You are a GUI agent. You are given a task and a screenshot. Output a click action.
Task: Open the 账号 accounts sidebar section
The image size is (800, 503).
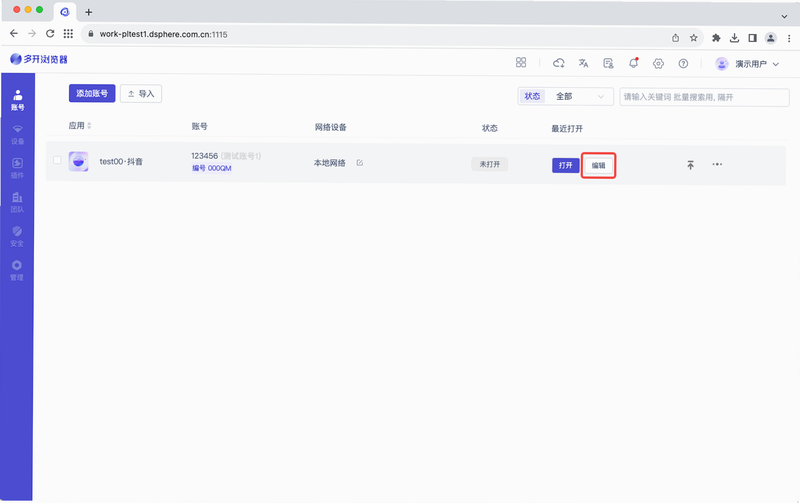click(17, 99)
